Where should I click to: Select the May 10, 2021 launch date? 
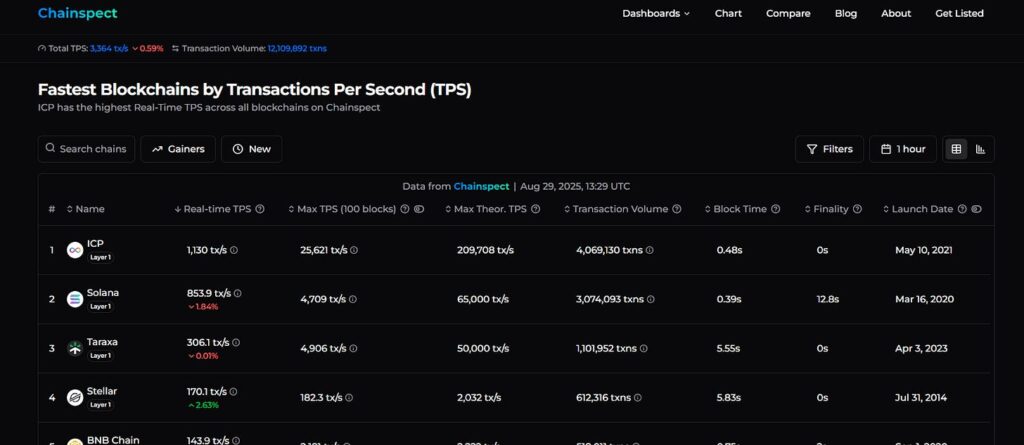(923, 250)
